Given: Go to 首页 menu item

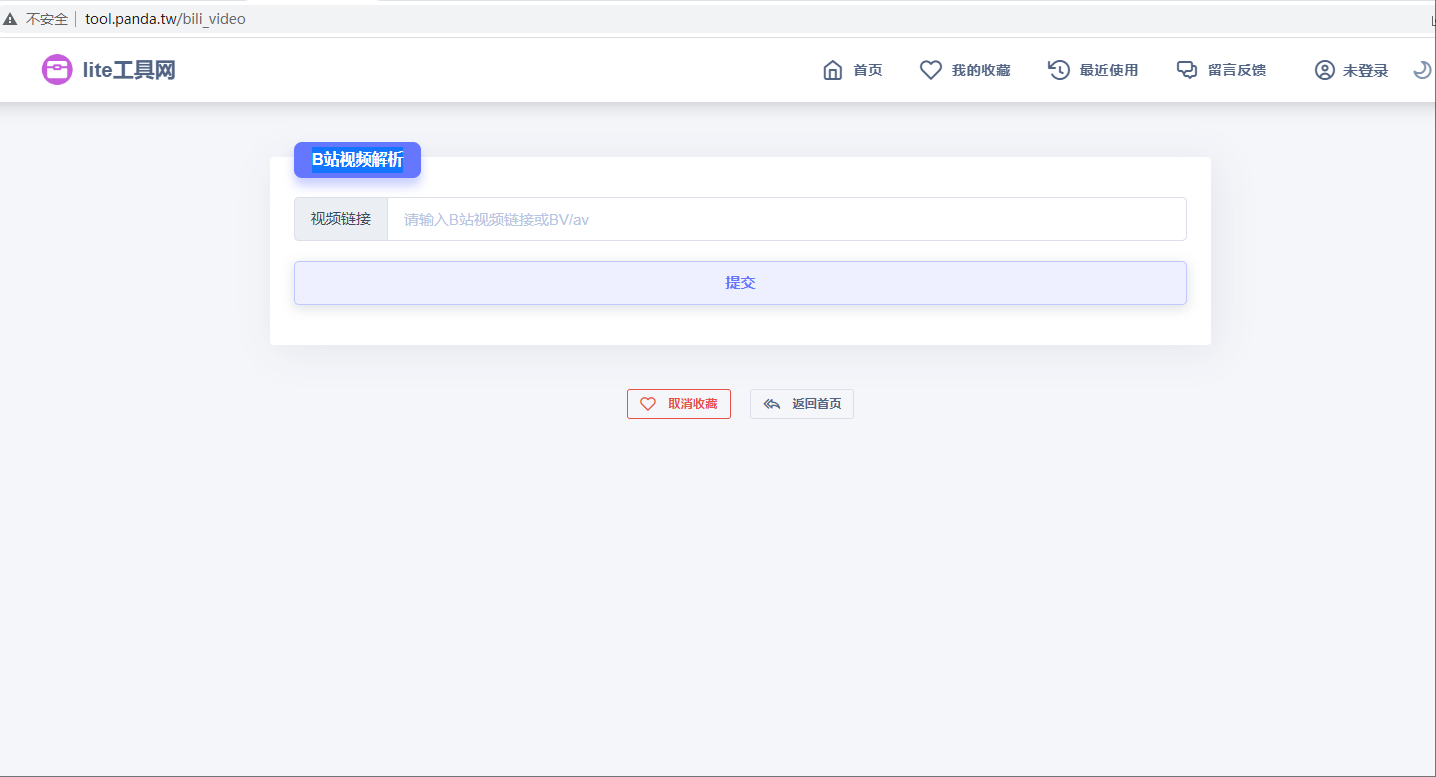Looking at the screenshot, I should coord(867,70).
